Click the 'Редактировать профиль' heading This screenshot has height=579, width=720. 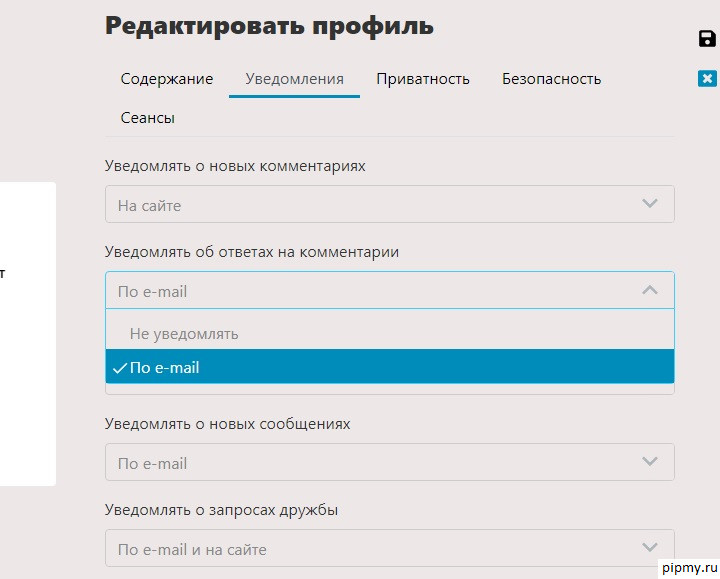pos(269,26)
